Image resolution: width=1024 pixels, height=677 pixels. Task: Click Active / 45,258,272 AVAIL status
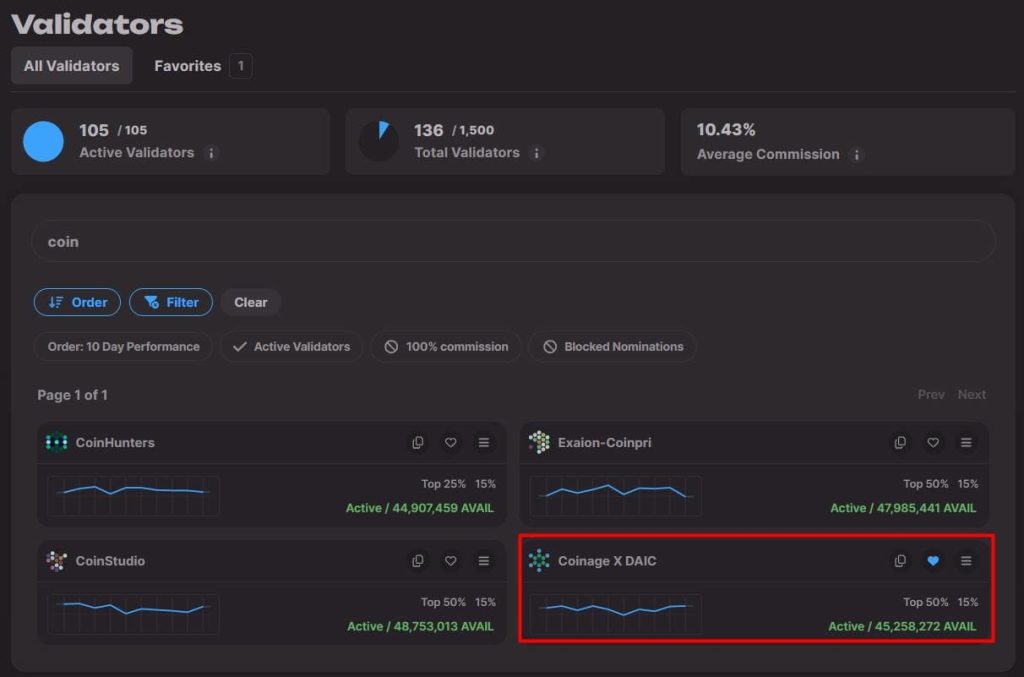point(902,626)
